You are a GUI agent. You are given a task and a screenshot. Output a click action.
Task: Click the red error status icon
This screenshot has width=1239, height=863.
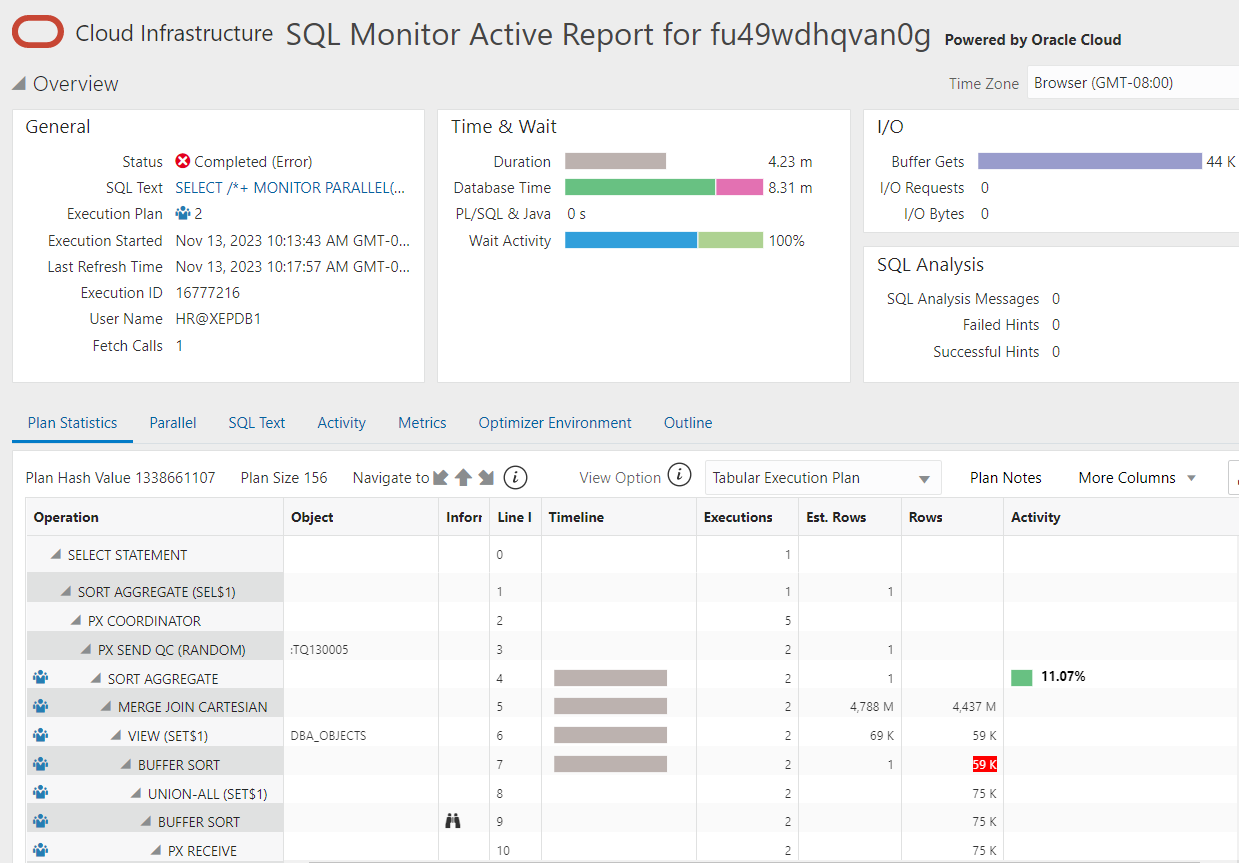pos(182,161)
